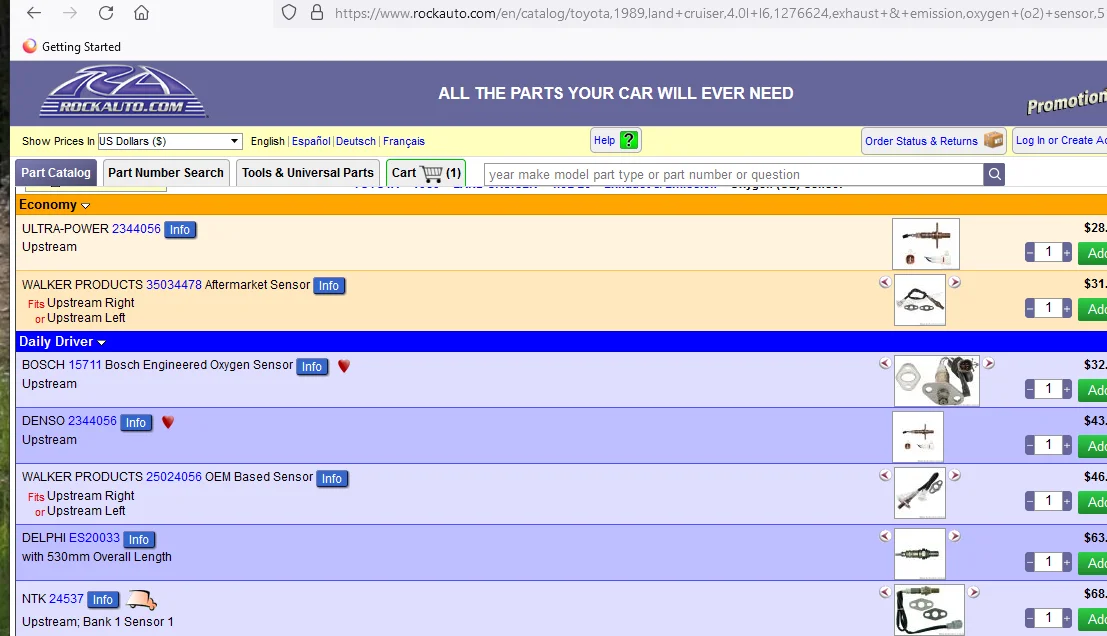Decrease quantity for Bosch 15711
The height and width of the screenshot is (636, 1107).
(x=1030, y=389)
